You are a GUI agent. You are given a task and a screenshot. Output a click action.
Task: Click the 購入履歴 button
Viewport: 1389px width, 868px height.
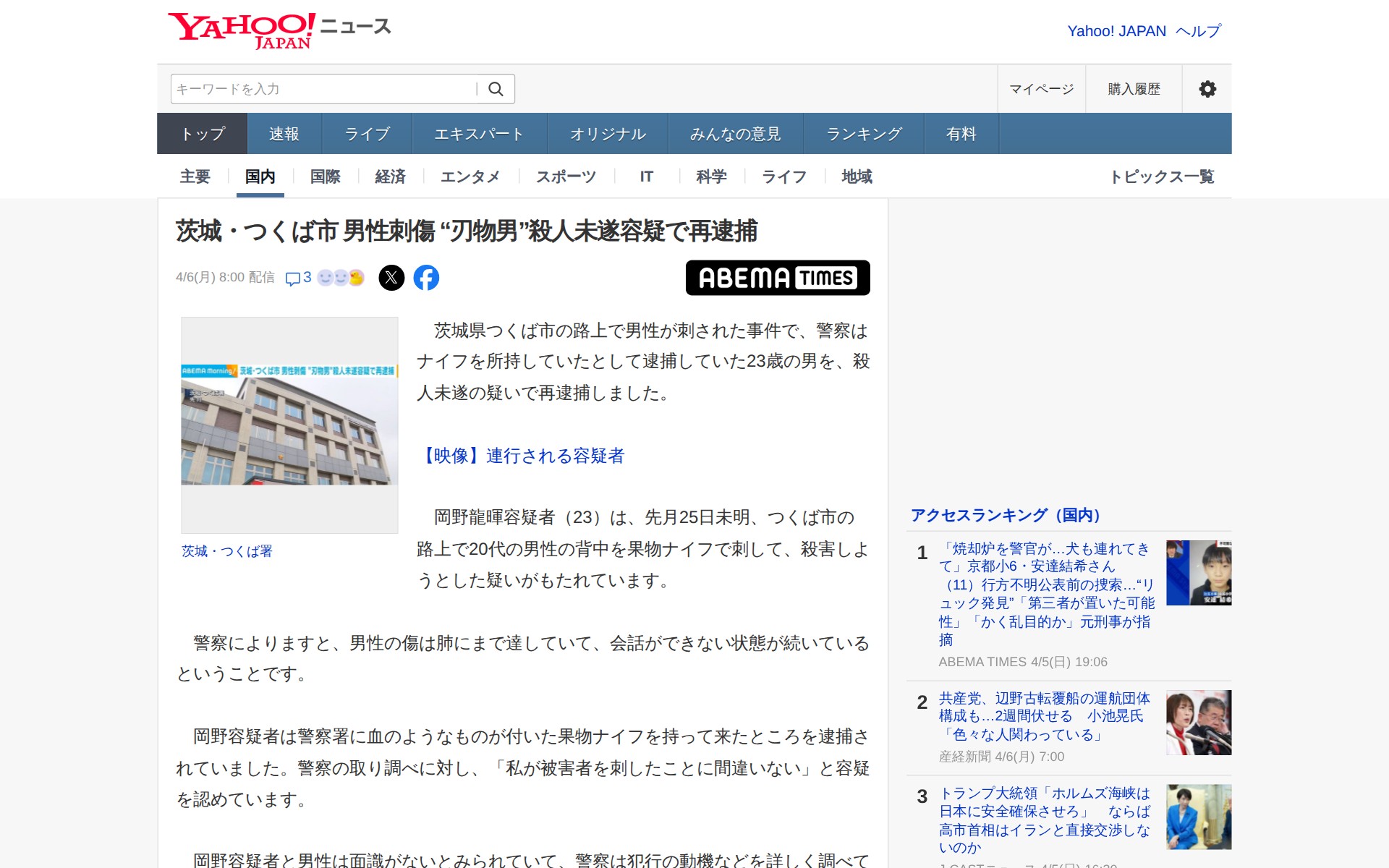1134,89
